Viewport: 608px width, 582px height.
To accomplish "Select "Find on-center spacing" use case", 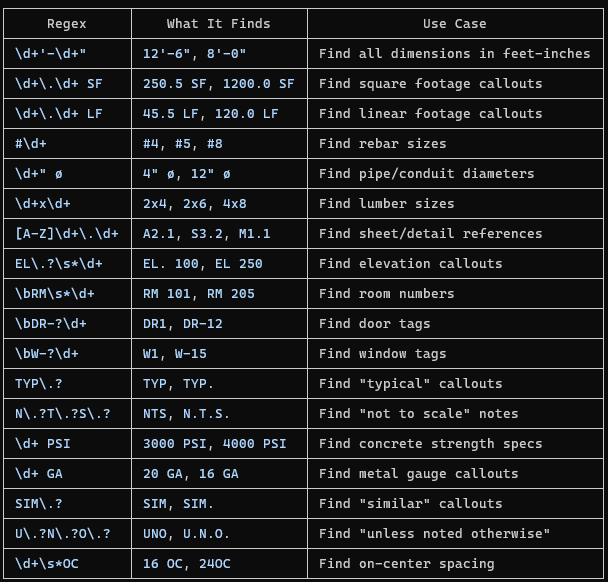I will coord(407,563).
